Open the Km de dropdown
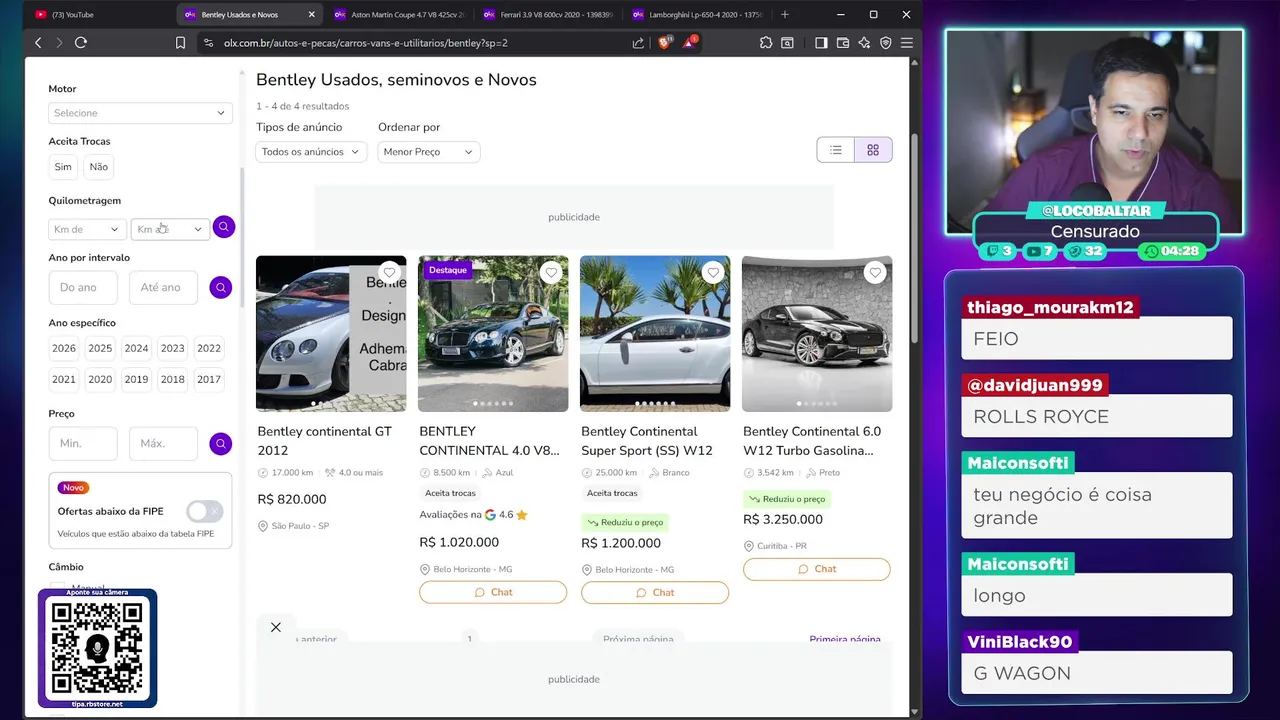 pyautogui.click(x=87, y=229)
